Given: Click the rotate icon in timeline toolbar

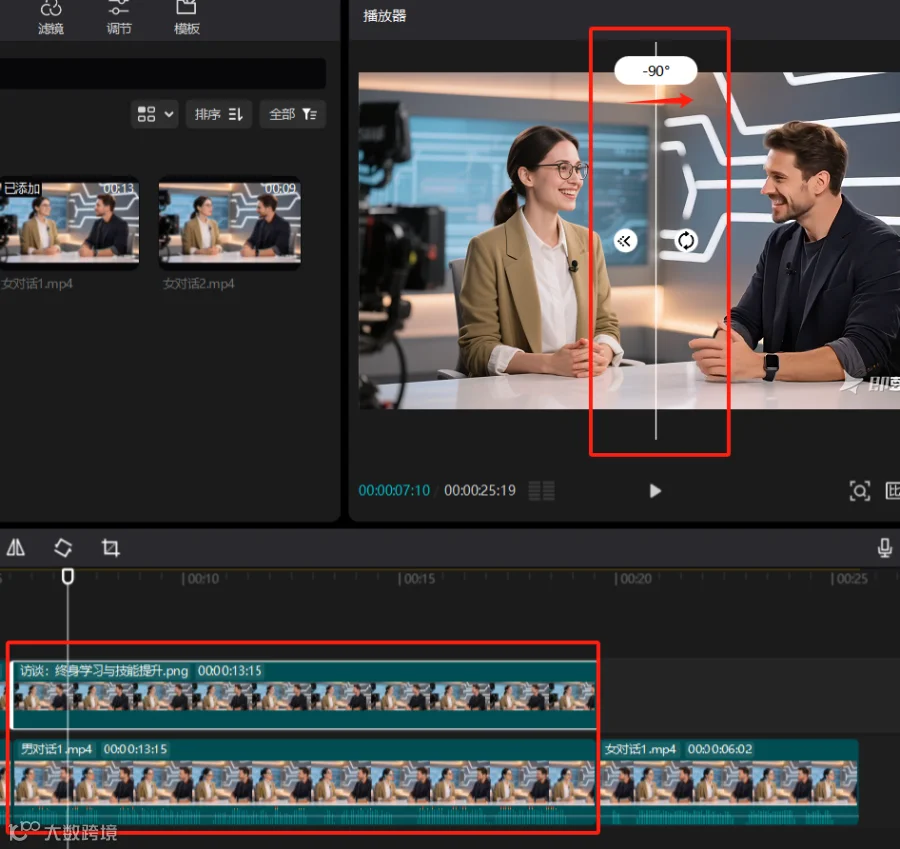Looking at the screenshot, I should coord(63,547).
